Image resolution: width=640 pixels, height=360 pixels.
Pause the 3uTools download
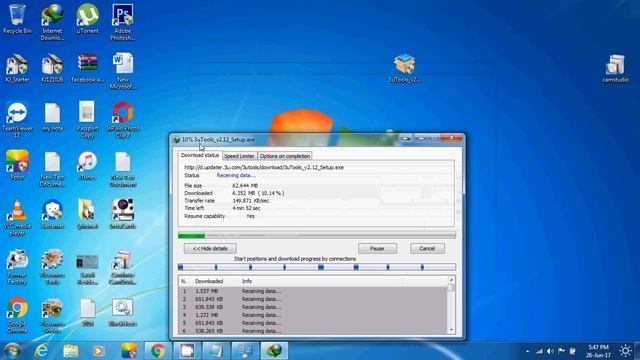tap(377, 249)
